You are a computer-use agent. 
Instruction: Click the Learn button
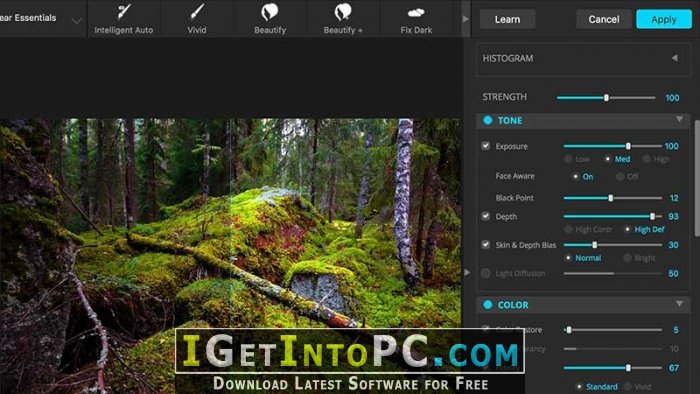(507, 19)
